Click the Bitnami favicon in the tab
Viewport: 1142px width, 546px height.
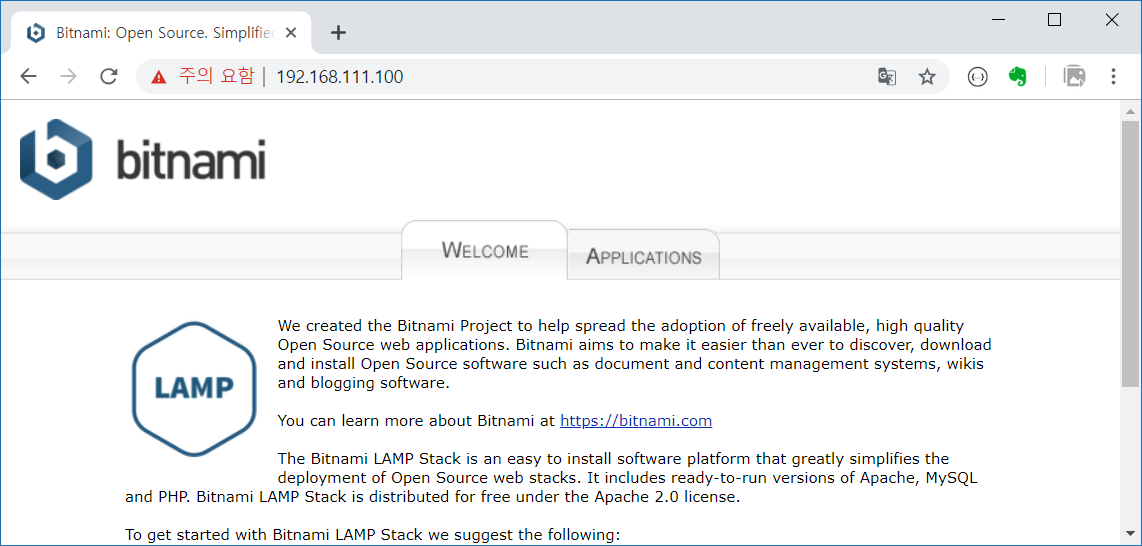(35, 33)
